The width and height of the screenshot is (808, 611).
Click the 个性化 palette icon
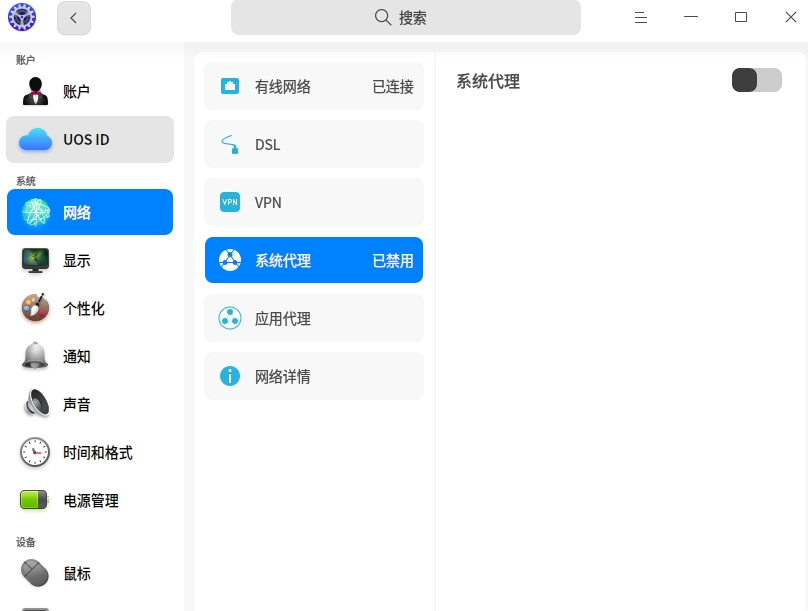(35, 308)
